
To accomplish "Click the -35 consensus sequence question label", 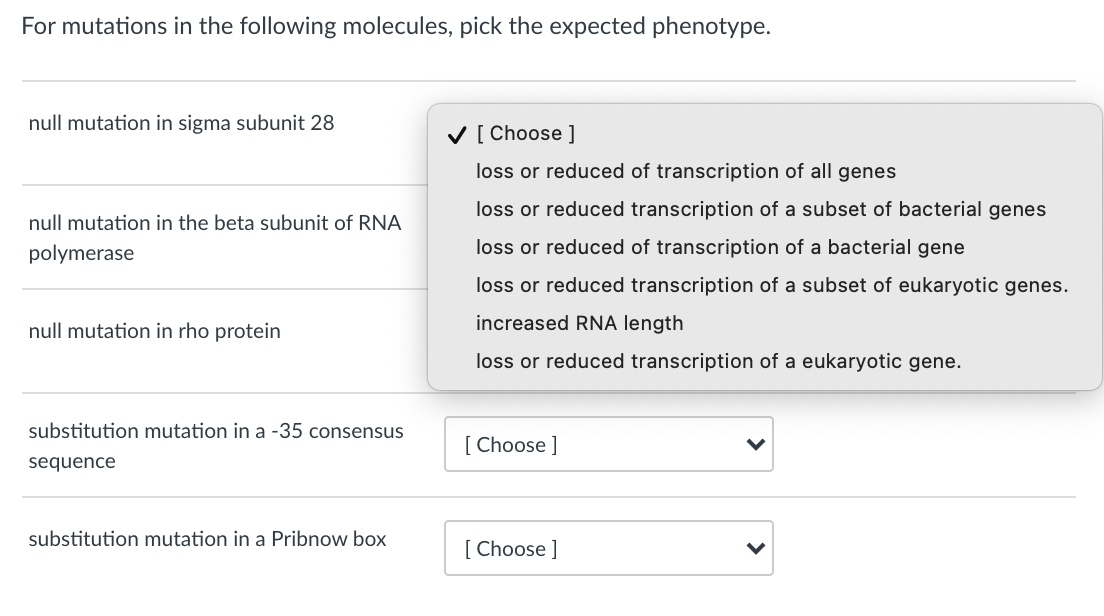I will (x=216, y=446).
